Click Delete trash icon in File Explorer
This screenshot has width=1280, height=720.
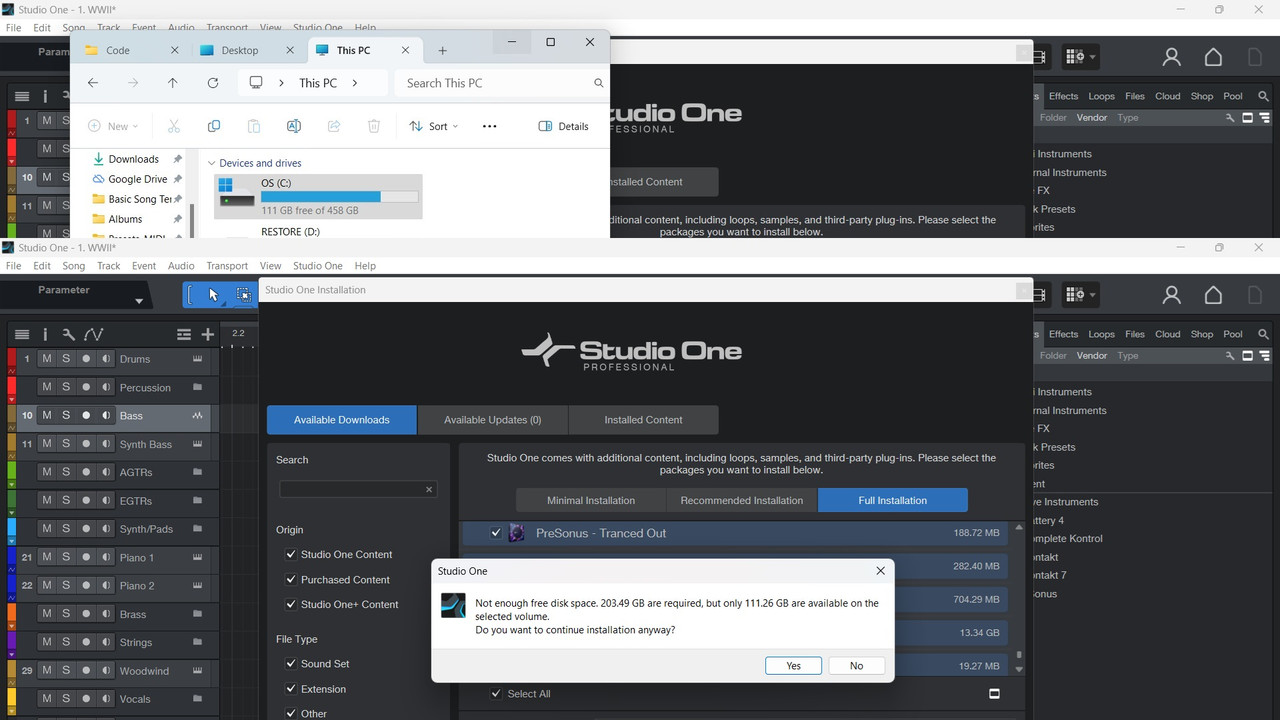(373, 126)
